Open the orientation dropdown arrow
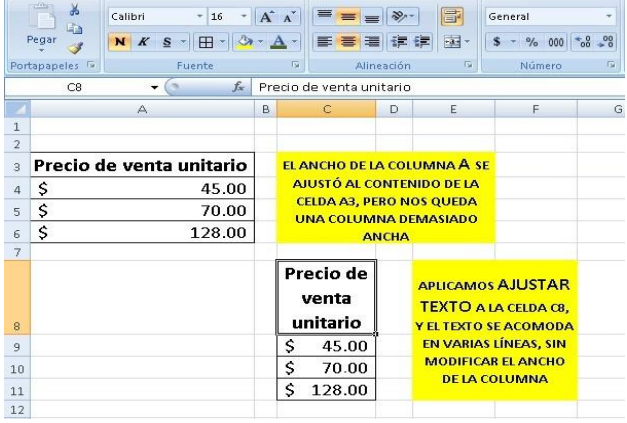Viewport: 627px width, 423px height. 412,16
